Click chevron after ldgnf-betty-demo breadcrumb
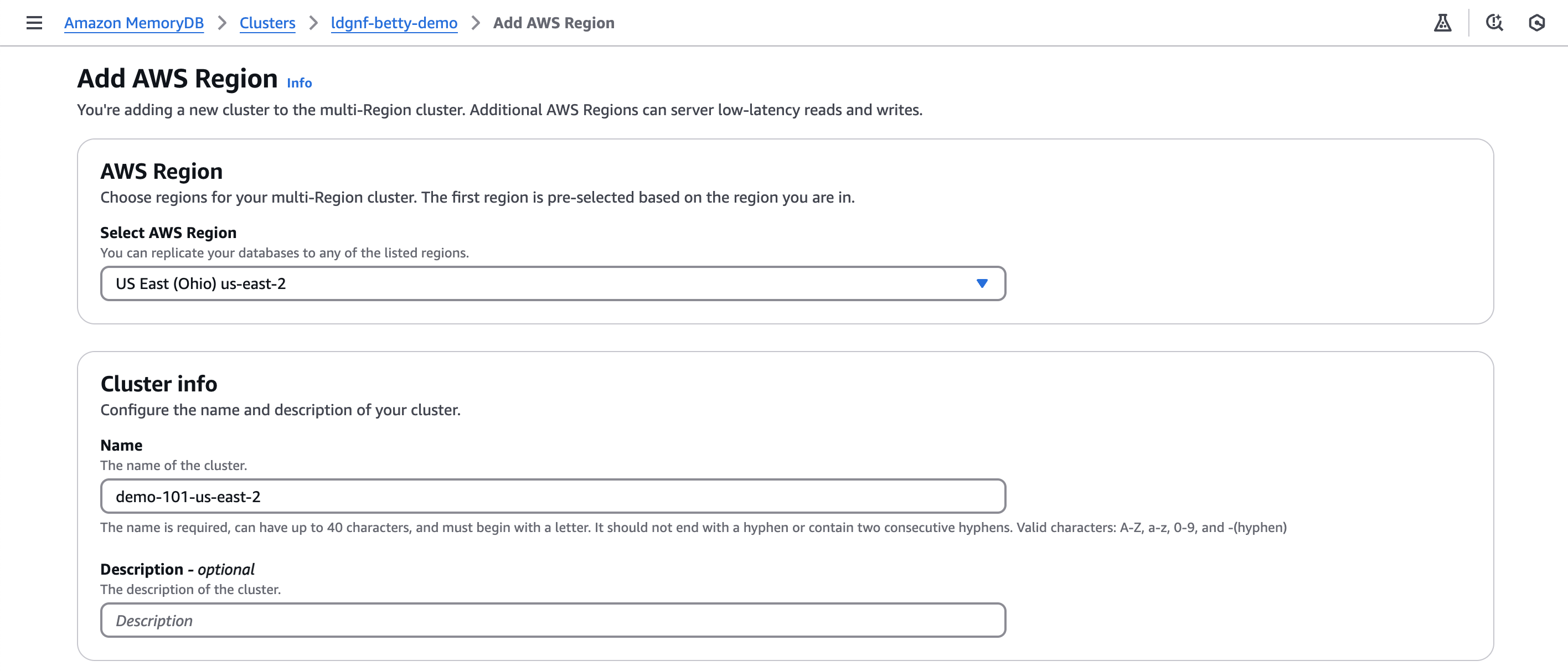 pyautogui.click(x=476, y=23)
